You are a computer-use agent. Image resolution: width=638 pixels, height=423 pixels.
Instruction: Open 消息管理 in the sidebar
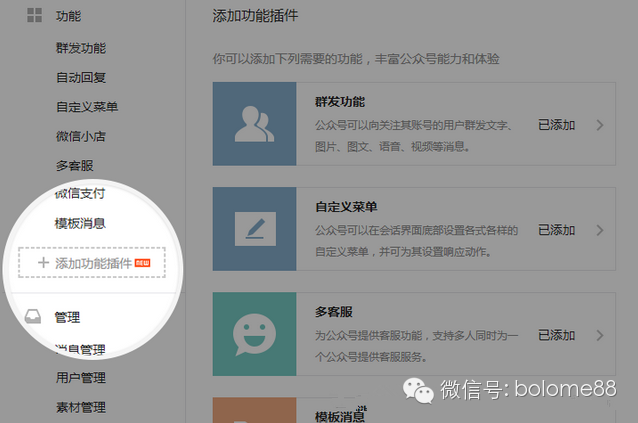pyautogui.click(x=80, y=349)
